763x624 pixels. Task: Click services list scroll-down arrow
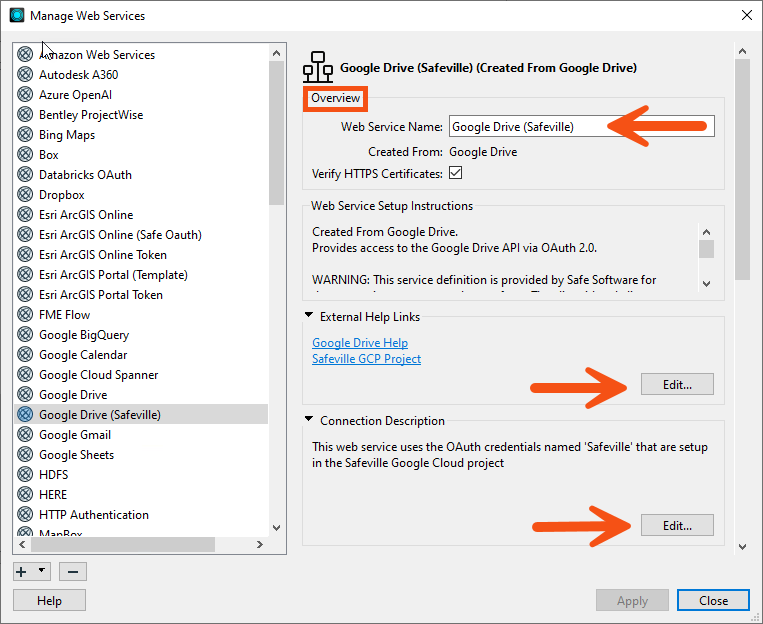(x=276, y=528)
